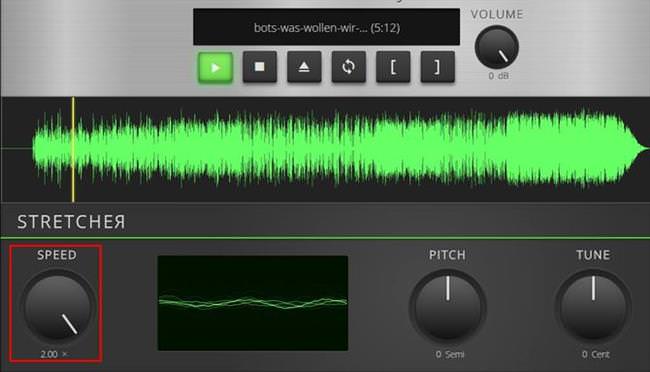Click the bots-was-wollen-wir track title display
Screen dimensions: 650x372
tap(326, 27)
